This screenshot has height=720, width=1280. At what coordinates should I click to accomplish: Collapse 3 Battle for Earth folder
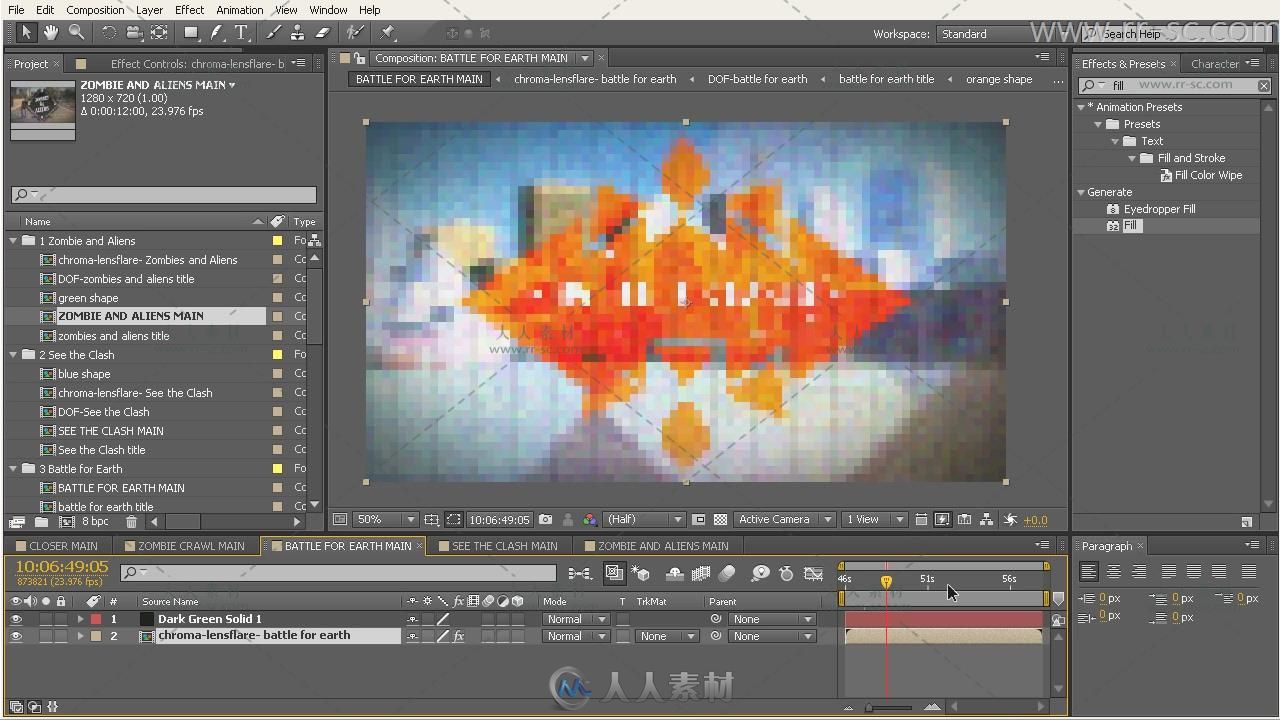13,469
